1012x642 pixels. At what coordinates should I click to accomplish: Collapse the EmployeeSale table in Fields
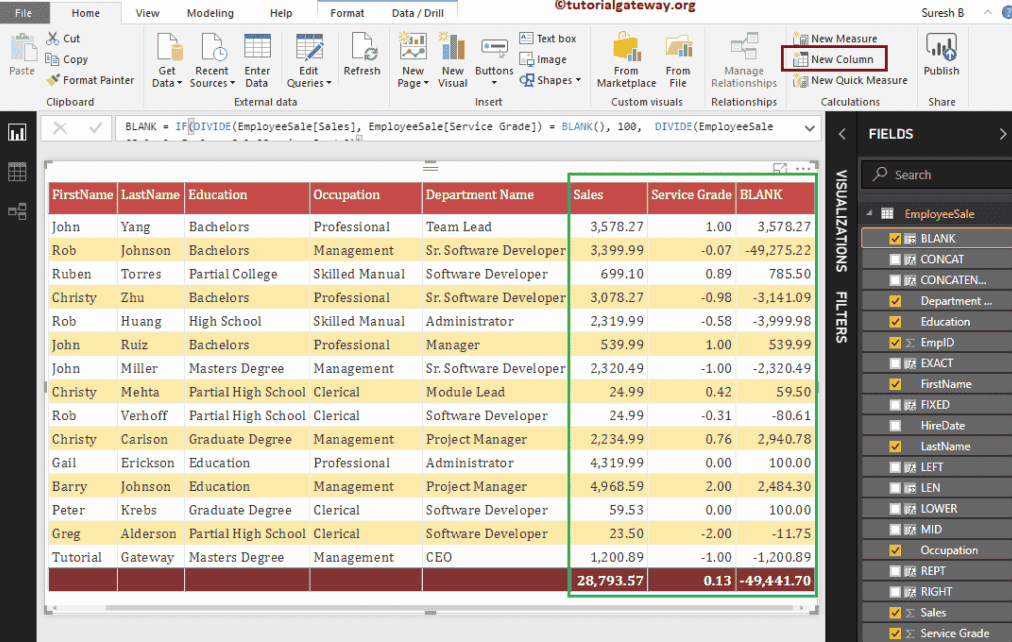[871, 214]
